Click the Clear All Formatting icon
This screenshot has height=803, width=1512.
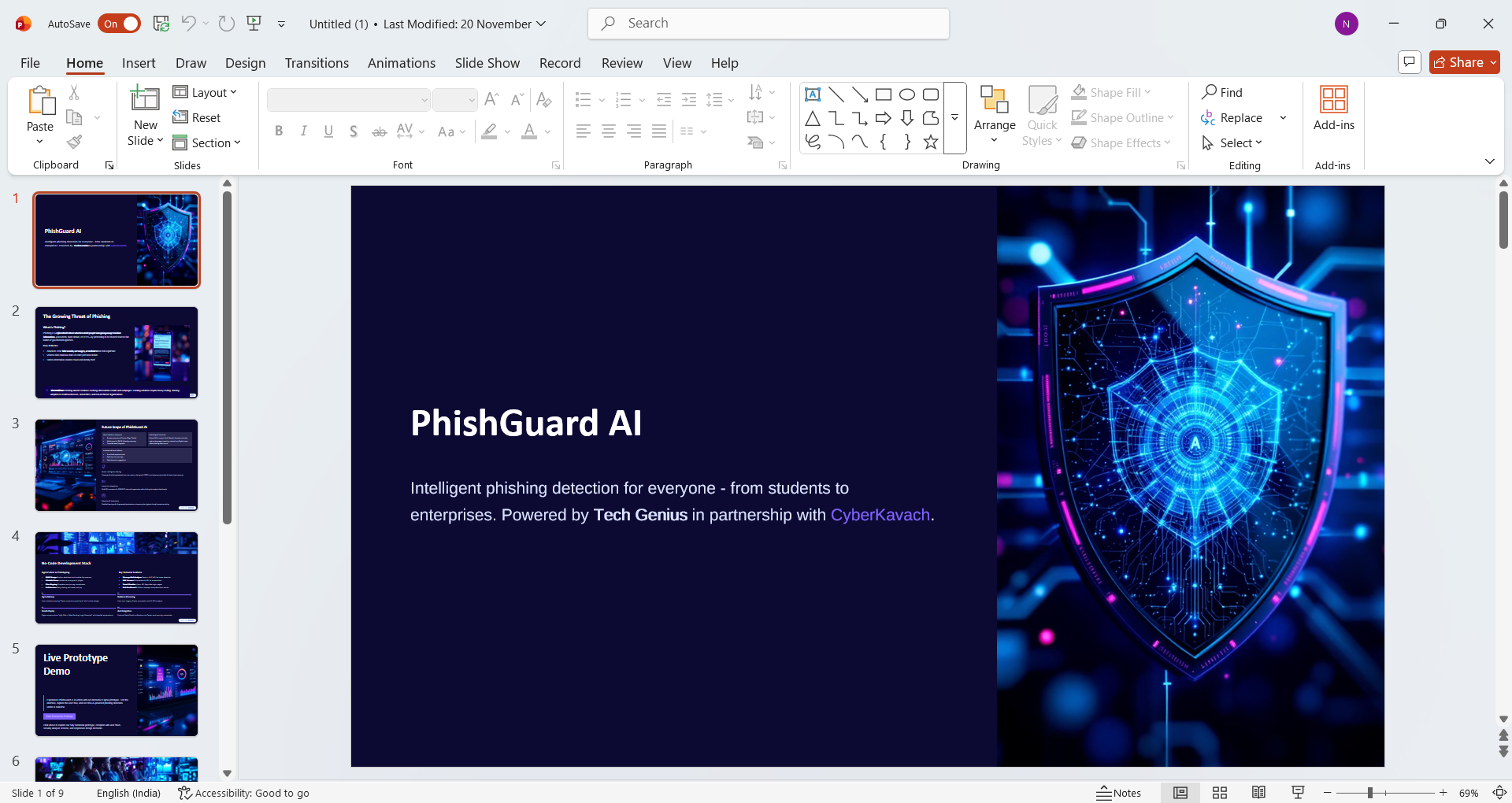pos(543,100)
